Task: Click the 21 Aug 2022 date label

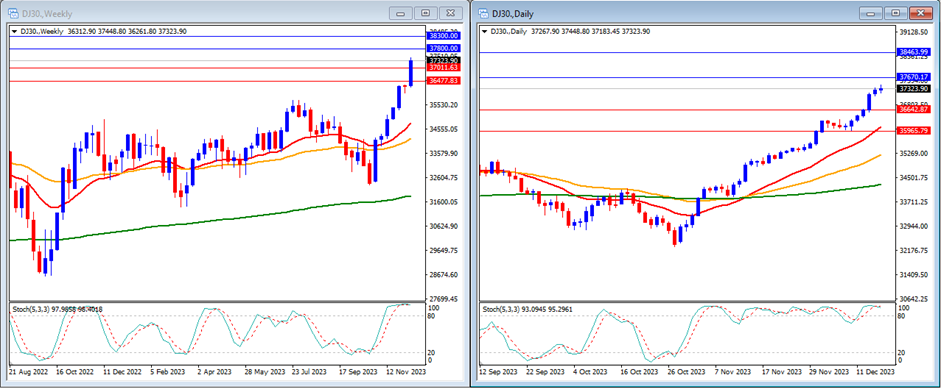Action: [x=28, y=372]
